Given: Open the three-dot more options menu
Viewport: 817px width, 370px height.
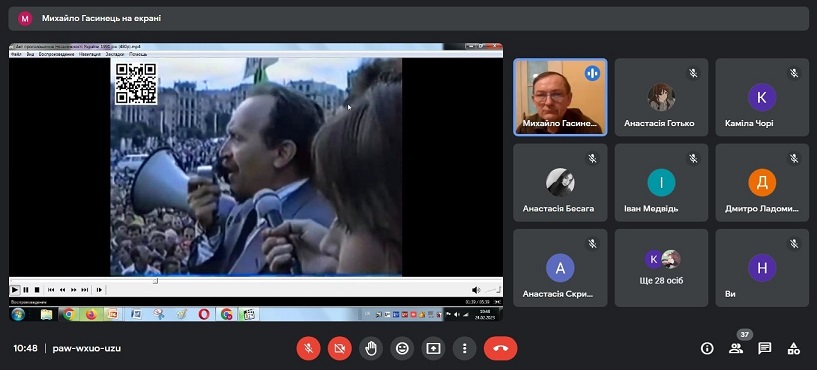Looking at the screenshot, I should (465, 348).
